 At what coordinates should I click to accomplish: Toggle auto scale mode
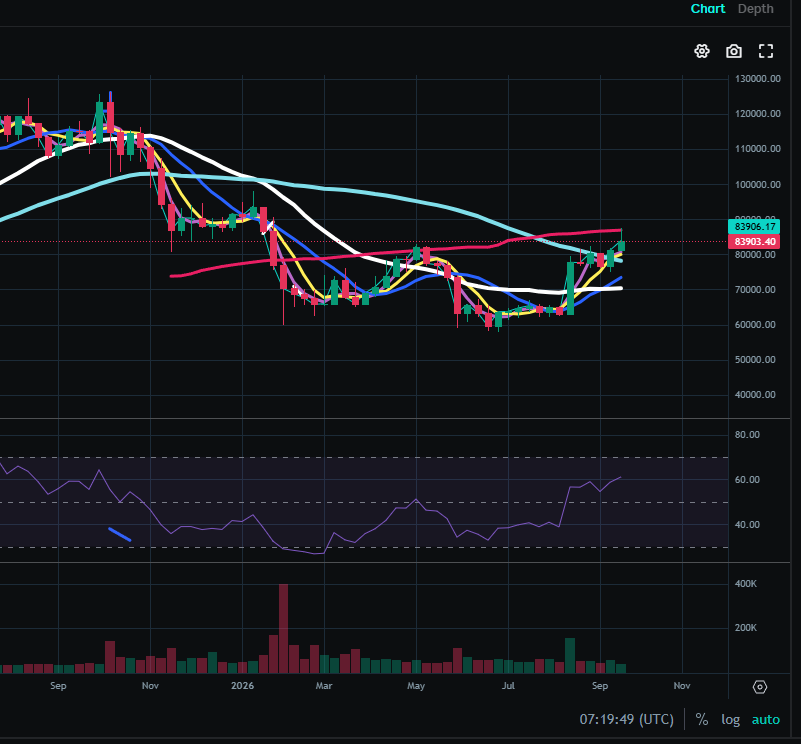pyautogui.click(x=766, y=719)
